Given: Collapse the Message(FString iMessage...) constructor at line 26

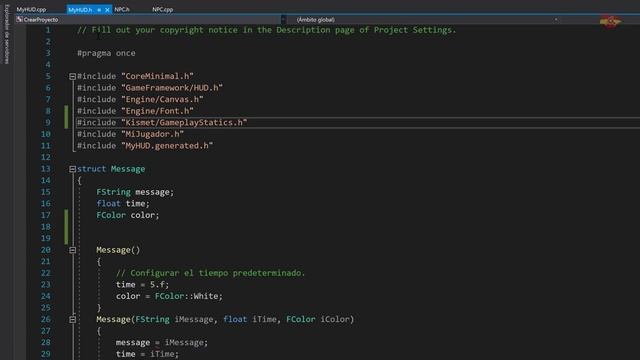Looking at the screenshot, I should tap(72, 319).
